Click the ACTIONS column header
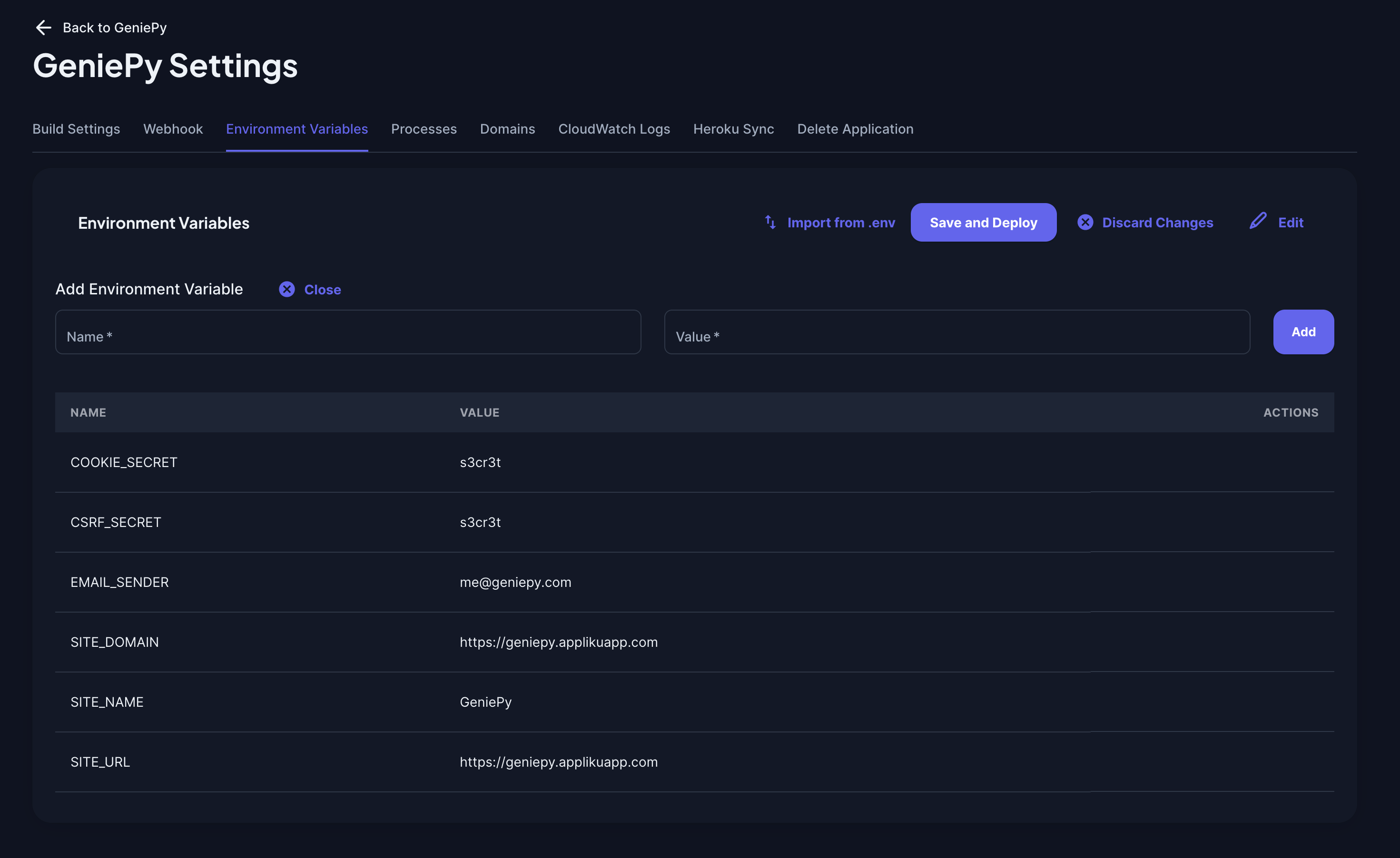This screenshot has width=1400, height=858. tap(1291, 413)
